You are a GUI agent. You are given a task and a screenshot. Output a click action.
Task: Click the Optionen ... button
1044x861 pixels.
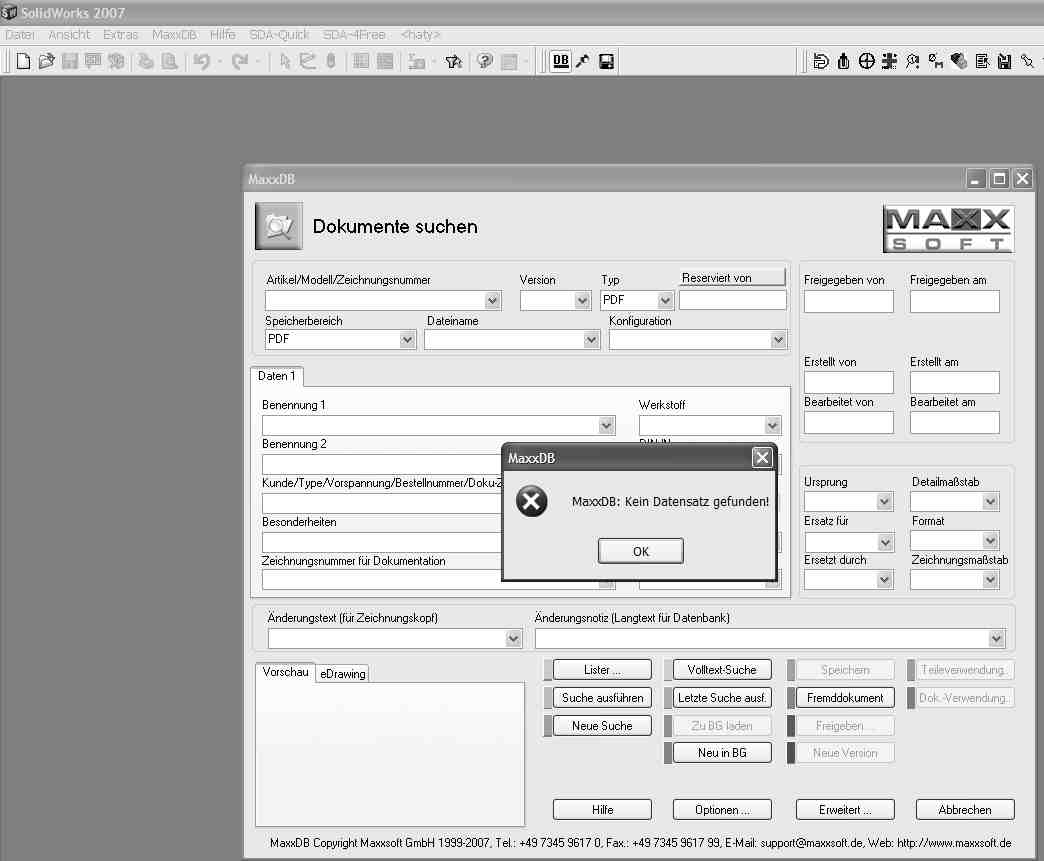pos(722,810)
